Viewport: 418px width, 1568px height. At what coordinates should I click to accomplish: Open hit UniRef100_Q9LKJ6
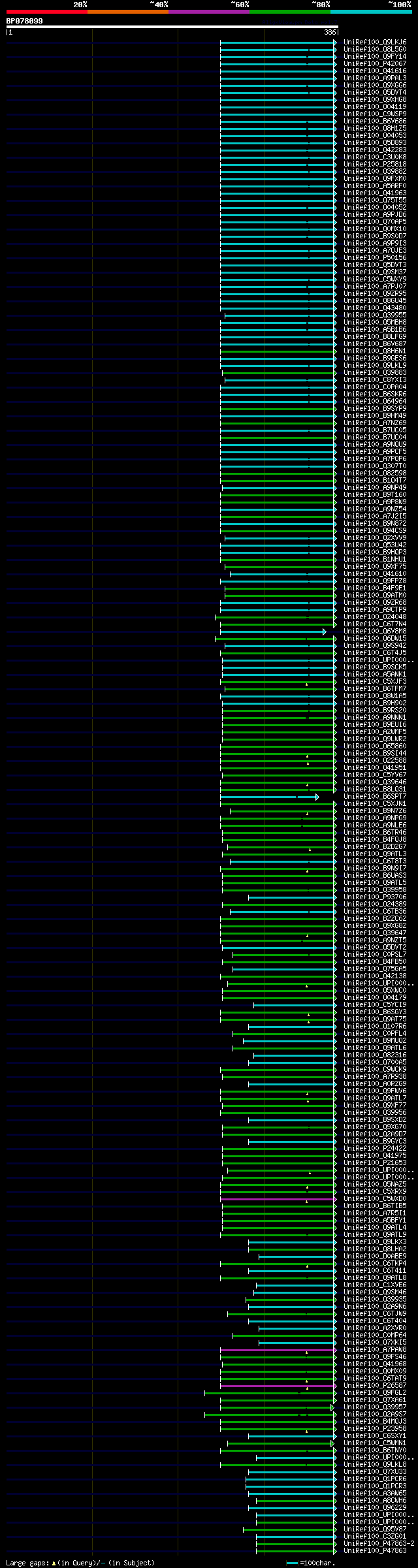375,42
